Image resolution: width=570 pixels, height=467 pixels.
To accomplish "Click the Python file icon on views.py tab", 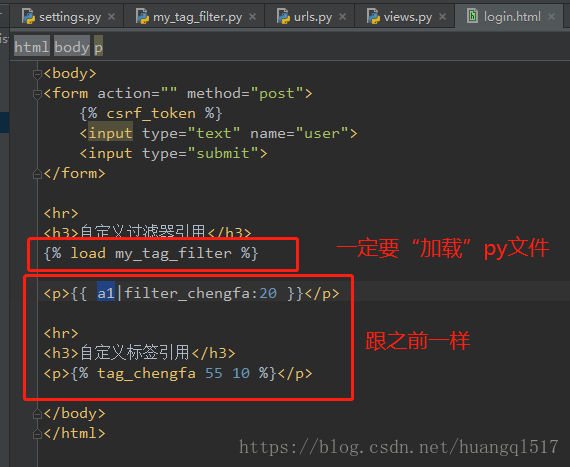I will (373, 16).
